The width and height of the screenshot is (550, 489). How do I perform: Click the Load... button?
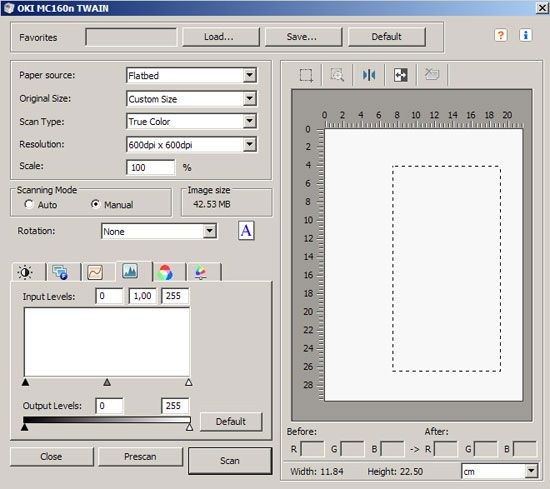pyautogui.click(x=220, y=37)
